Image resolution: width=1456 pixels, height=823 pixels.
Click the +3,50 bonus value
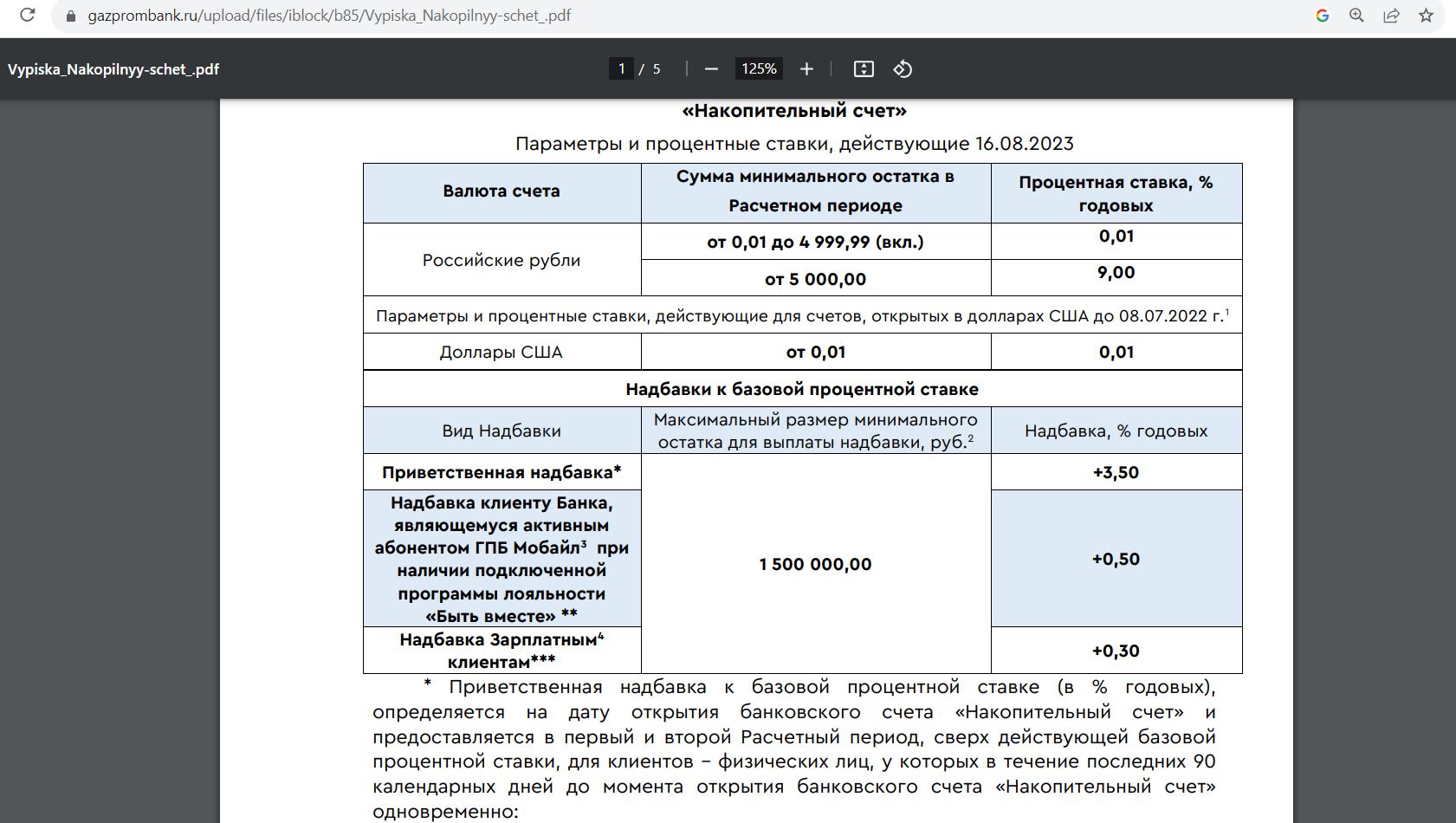(x=1116, y=472)
